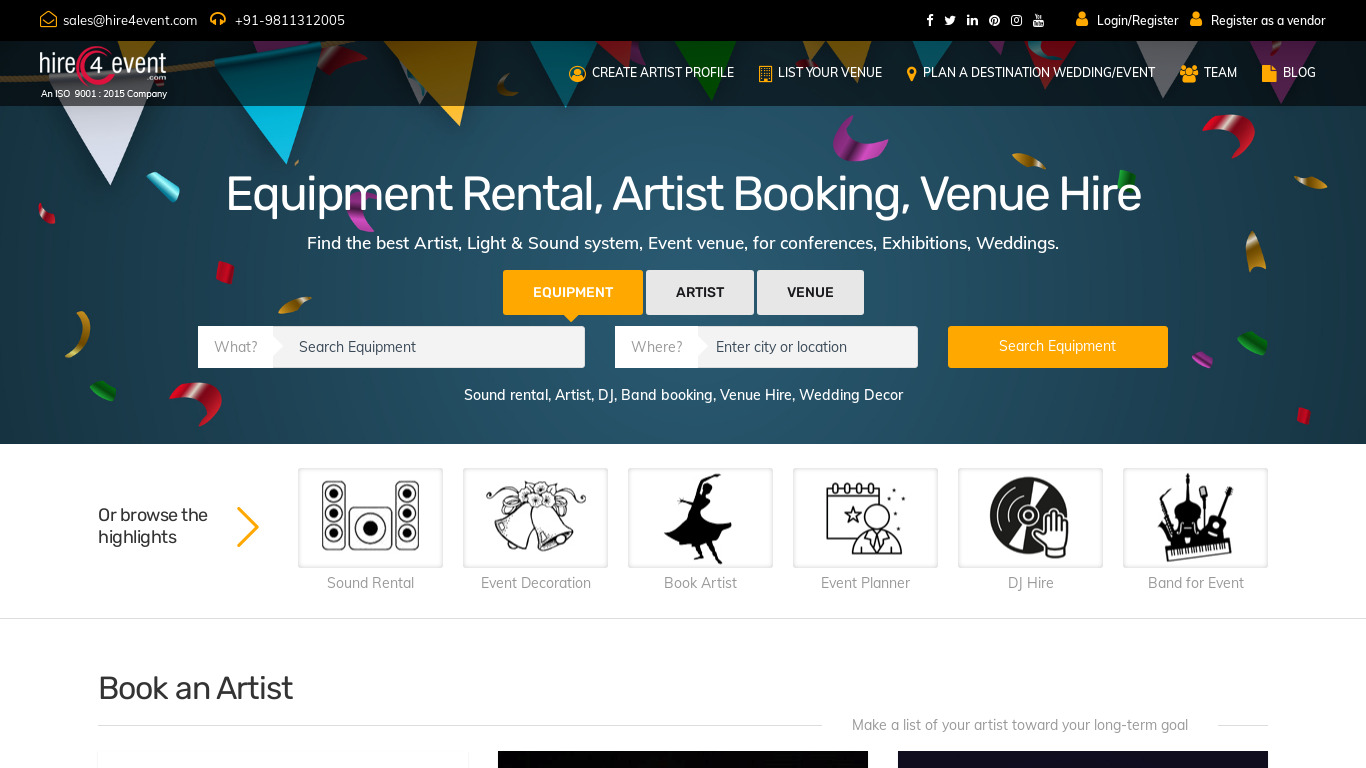Screen dimensions: 1366x768
Task: Click 'An ISO 9001 : 2015 Company' text
Action: tap(104, 94)
